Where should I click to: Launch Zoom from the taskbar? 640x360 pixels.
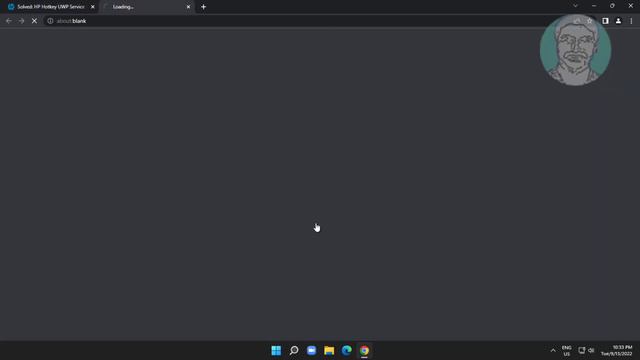click(311, 351)
